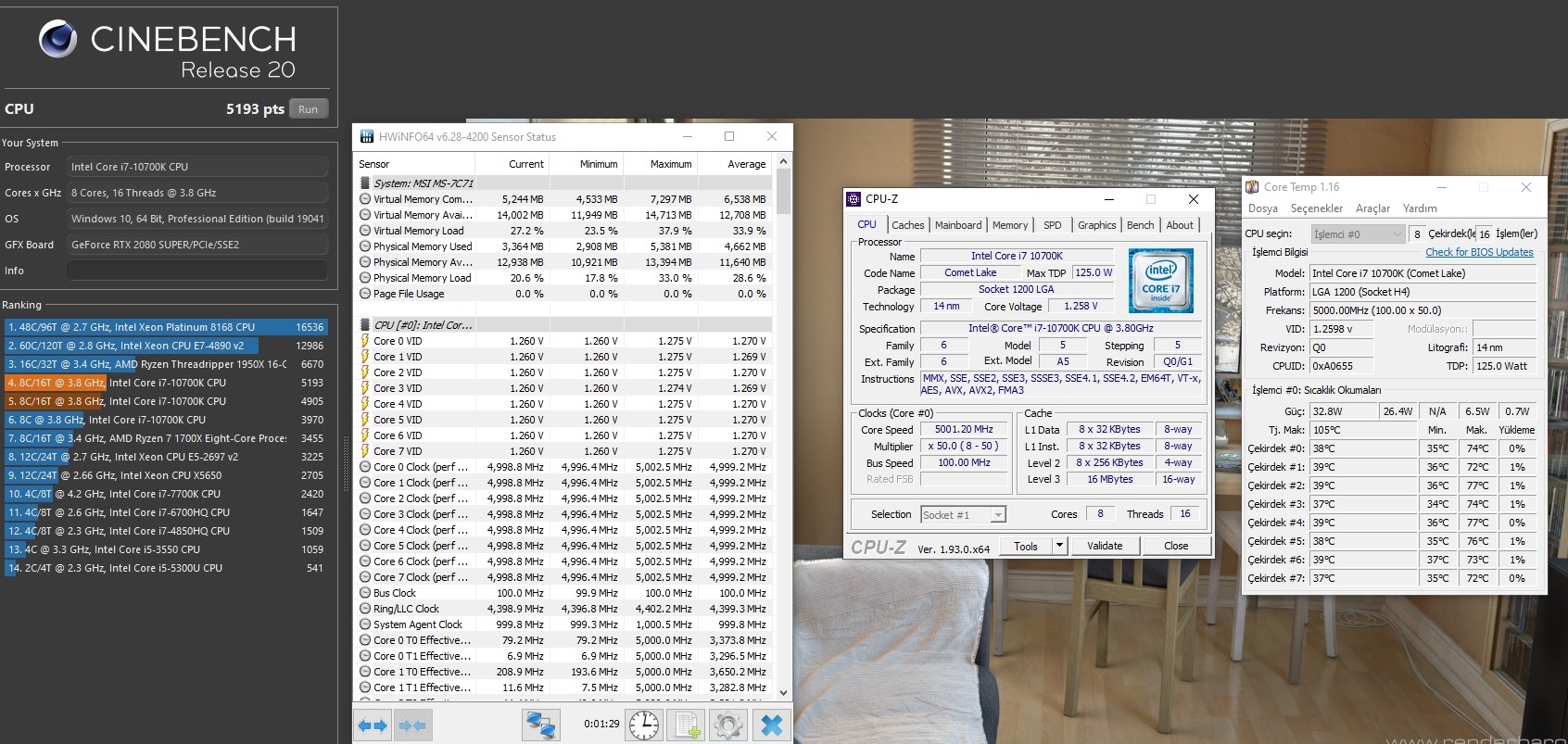Viewport: 1568px width, 744px height.
Task: Click CPU-Z title bar app icon
Action: tap(854, 199)
